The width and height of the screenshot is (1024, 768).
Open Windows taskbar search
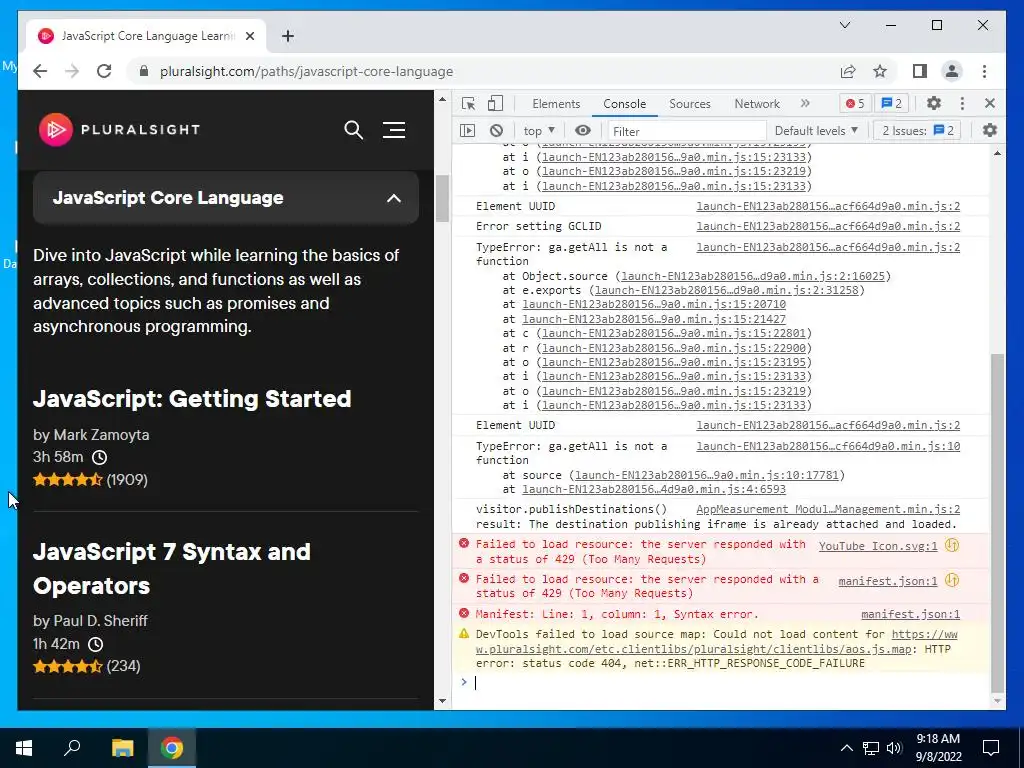[x=72, y=748]
